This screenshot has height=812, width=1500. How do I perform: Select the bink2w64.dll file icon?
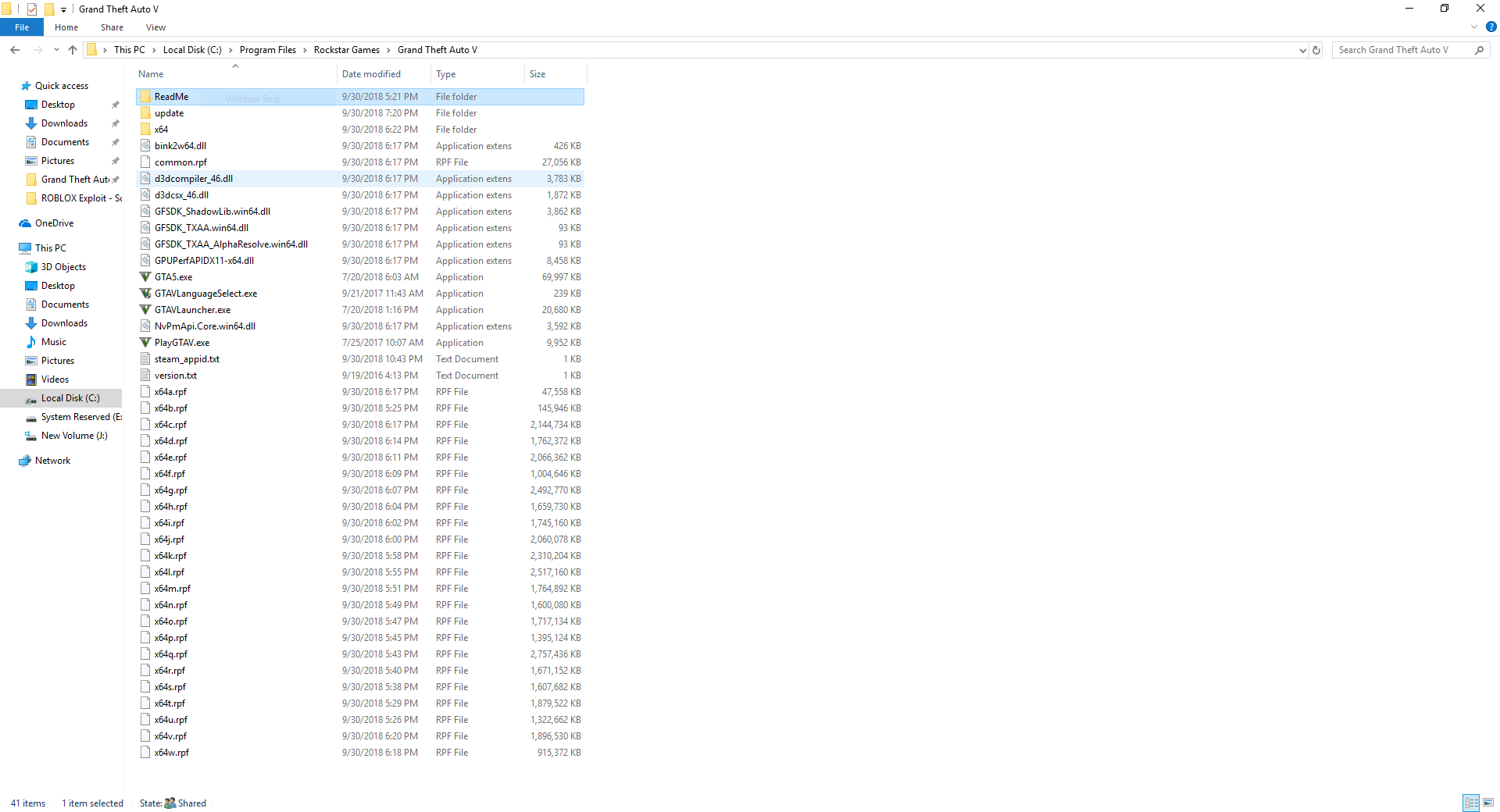click(x=145, y=146)
